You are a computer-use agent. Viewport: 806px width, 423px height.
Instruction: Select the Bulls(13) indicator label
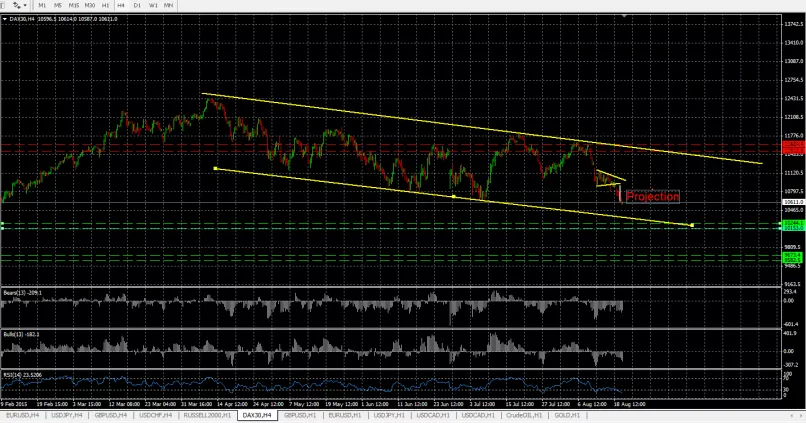22,335
